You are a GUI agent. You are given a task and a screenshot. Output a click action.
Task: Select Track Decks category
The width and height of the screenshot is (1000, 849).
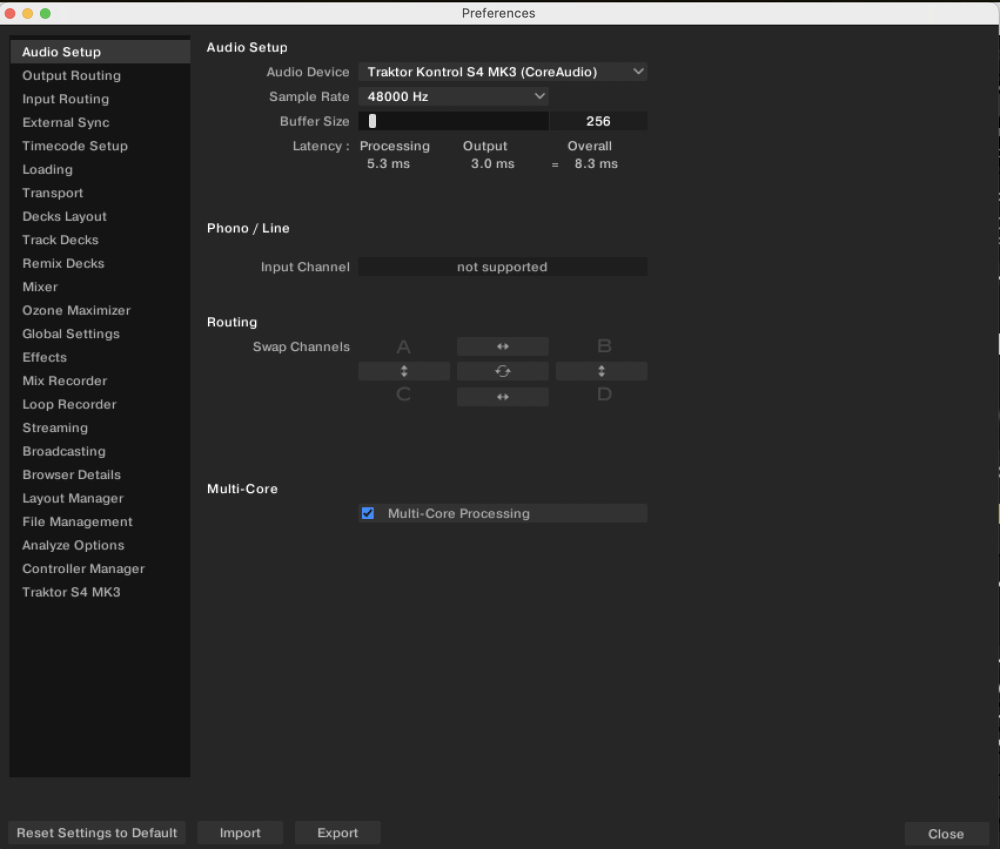tap(100, 240)
